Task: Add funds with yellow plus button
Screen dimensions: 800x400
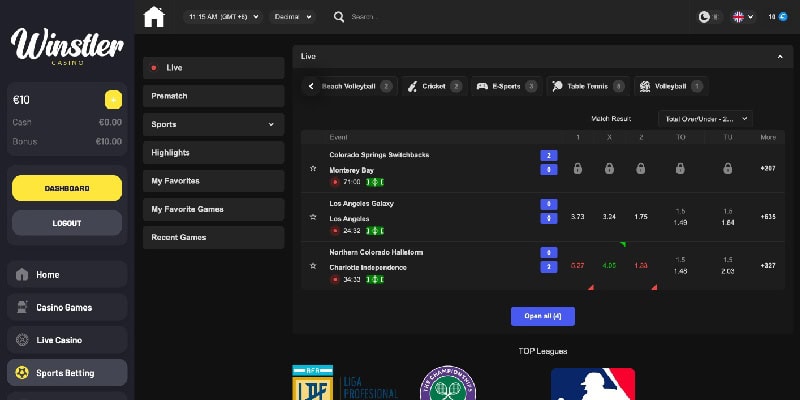Action: (113, 100)
